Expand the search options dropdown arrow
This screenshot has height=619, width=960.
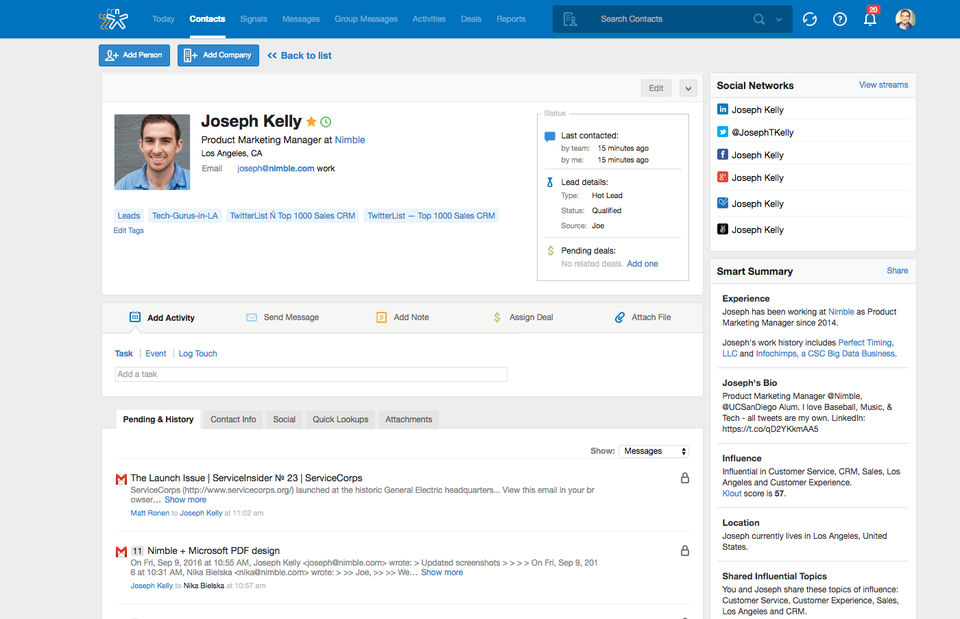779,20
